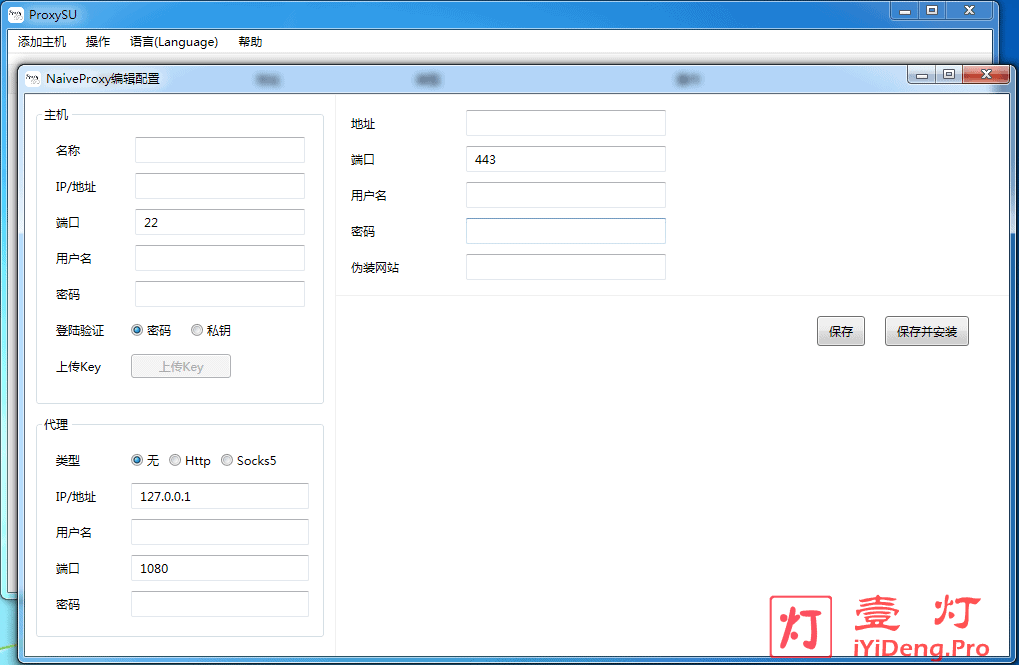Click the NaiveProxy 端口 field showing 443
This screenshot has height=665, width=1019.
click(566, 159)
